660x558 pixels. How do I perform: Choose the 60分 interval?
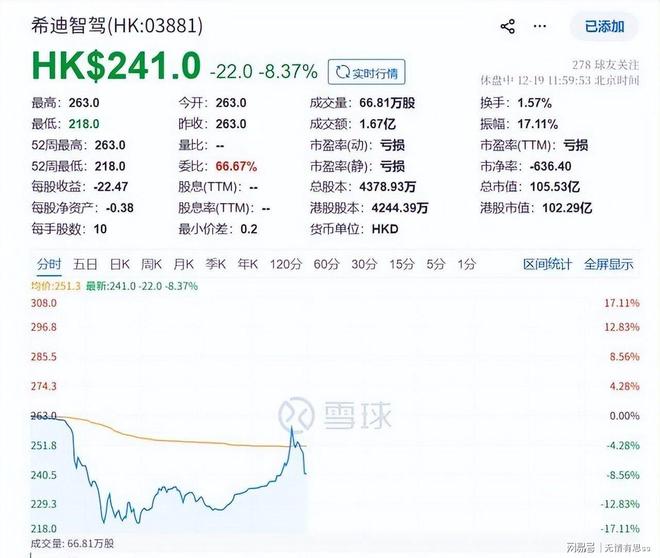(326, 264)
